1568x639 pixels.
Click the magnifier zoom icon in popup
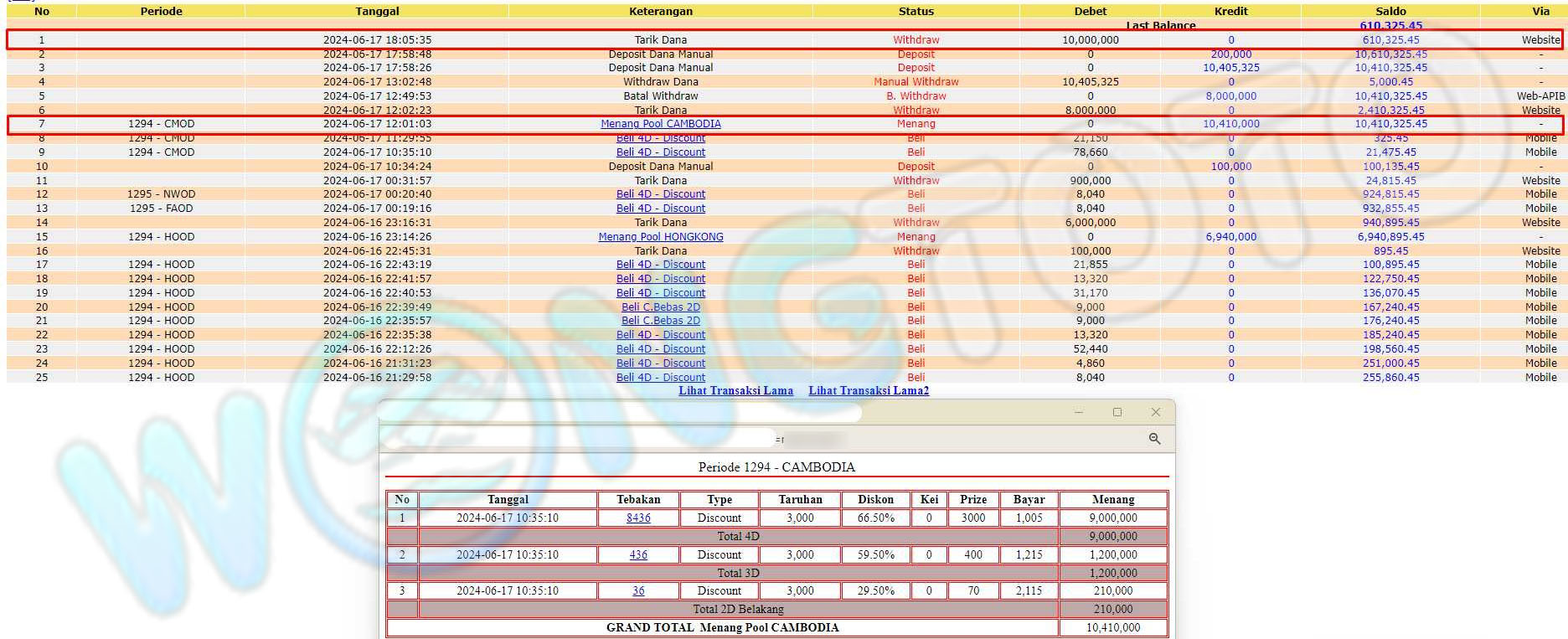click(1154, 439)
